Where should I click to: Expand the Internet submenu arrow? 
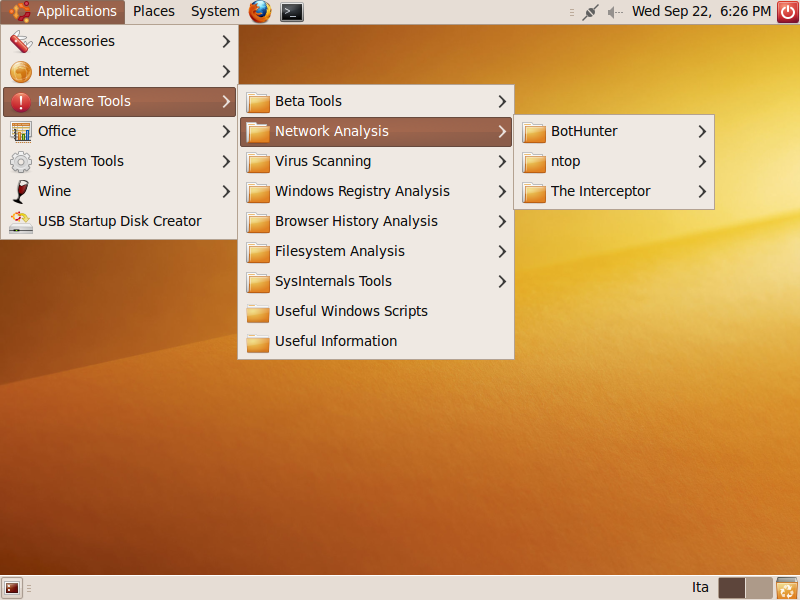coord(226,71)
